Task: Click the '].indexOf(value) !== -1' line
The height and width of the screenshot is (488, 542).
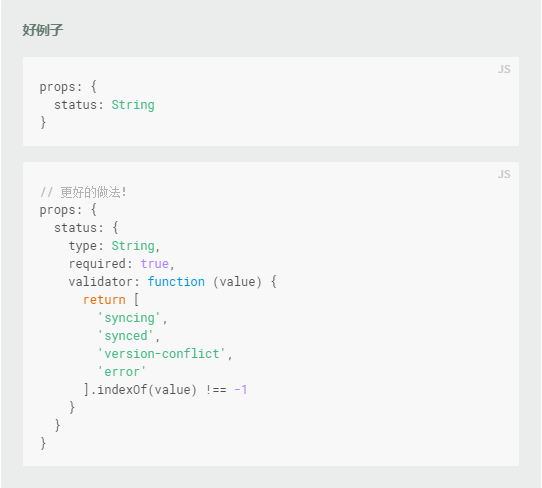Action: tap(165, 390)
